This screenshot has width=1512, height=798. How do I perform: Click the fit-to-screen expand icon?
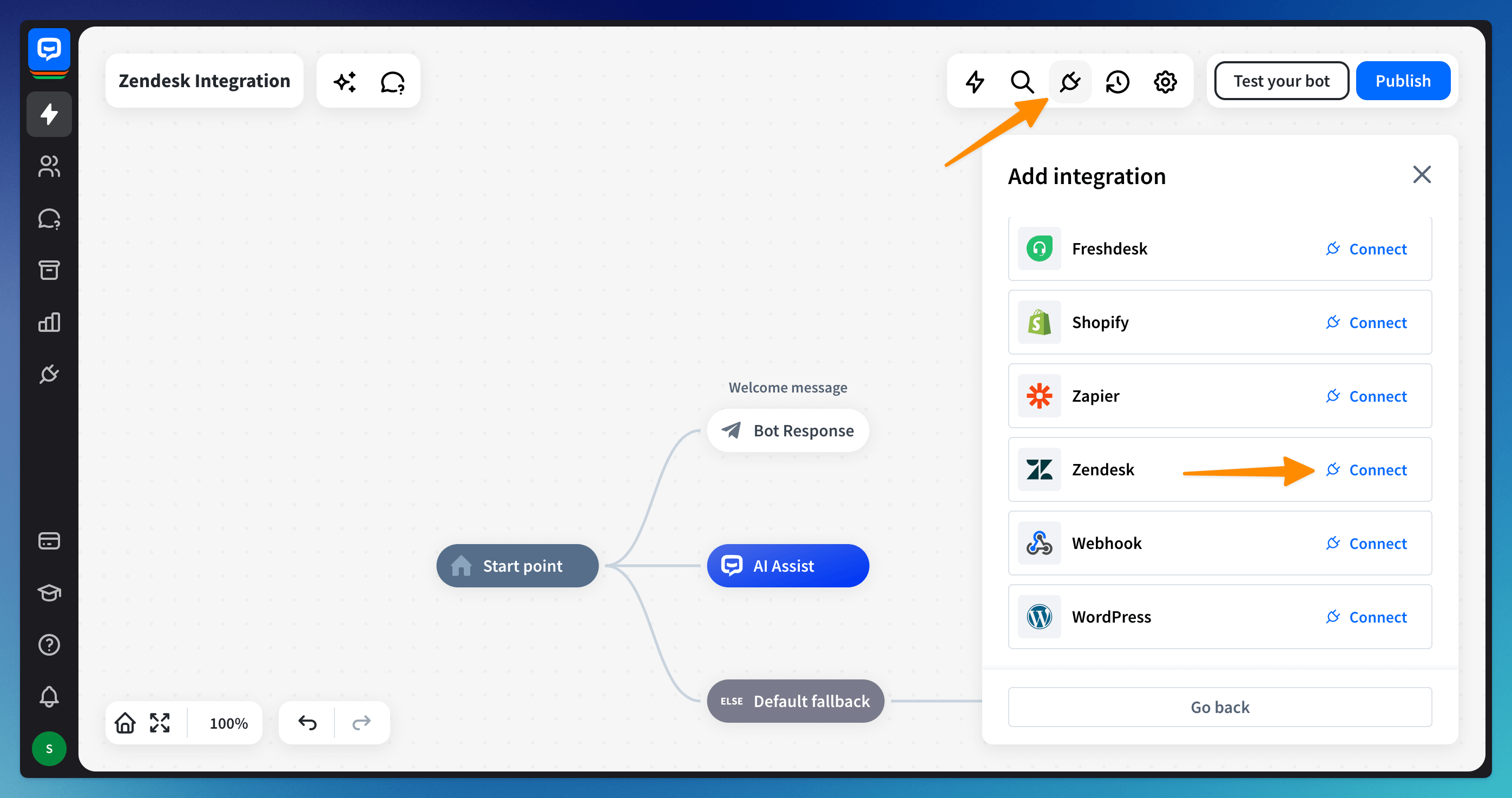tap(160, 723)
